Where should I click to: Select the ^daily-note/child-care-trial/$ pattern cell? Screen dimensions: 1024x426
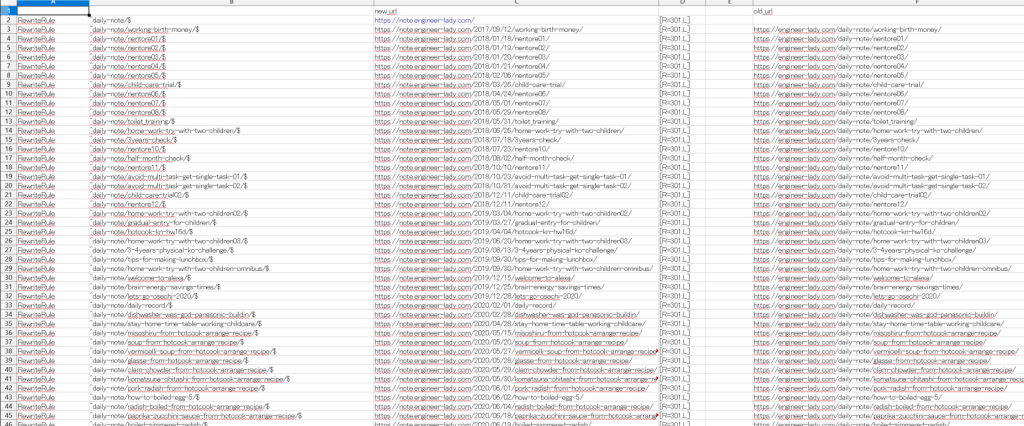231,84
